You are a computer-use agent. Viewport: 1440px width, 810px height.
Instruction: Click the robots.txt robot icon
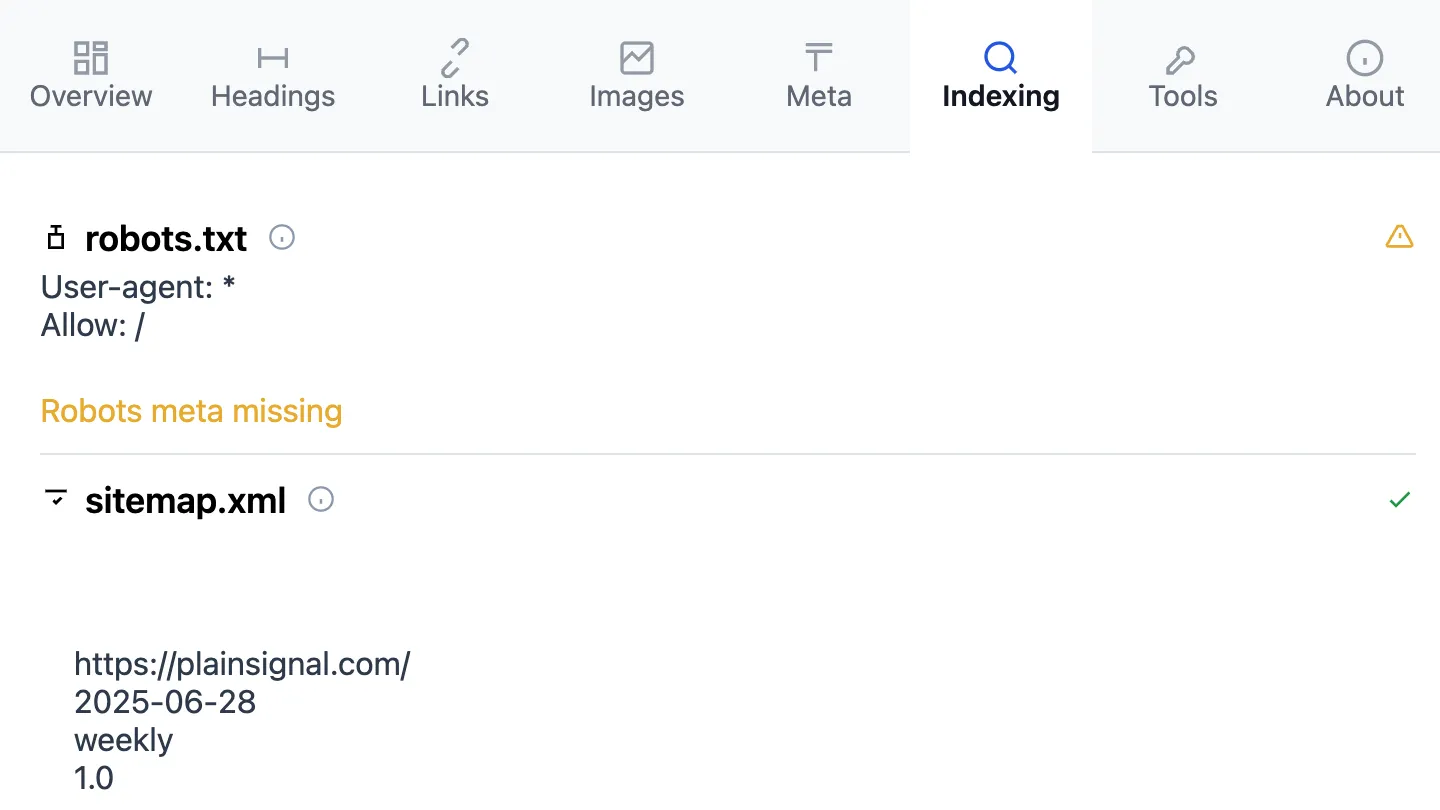click(x=56, y=238)
